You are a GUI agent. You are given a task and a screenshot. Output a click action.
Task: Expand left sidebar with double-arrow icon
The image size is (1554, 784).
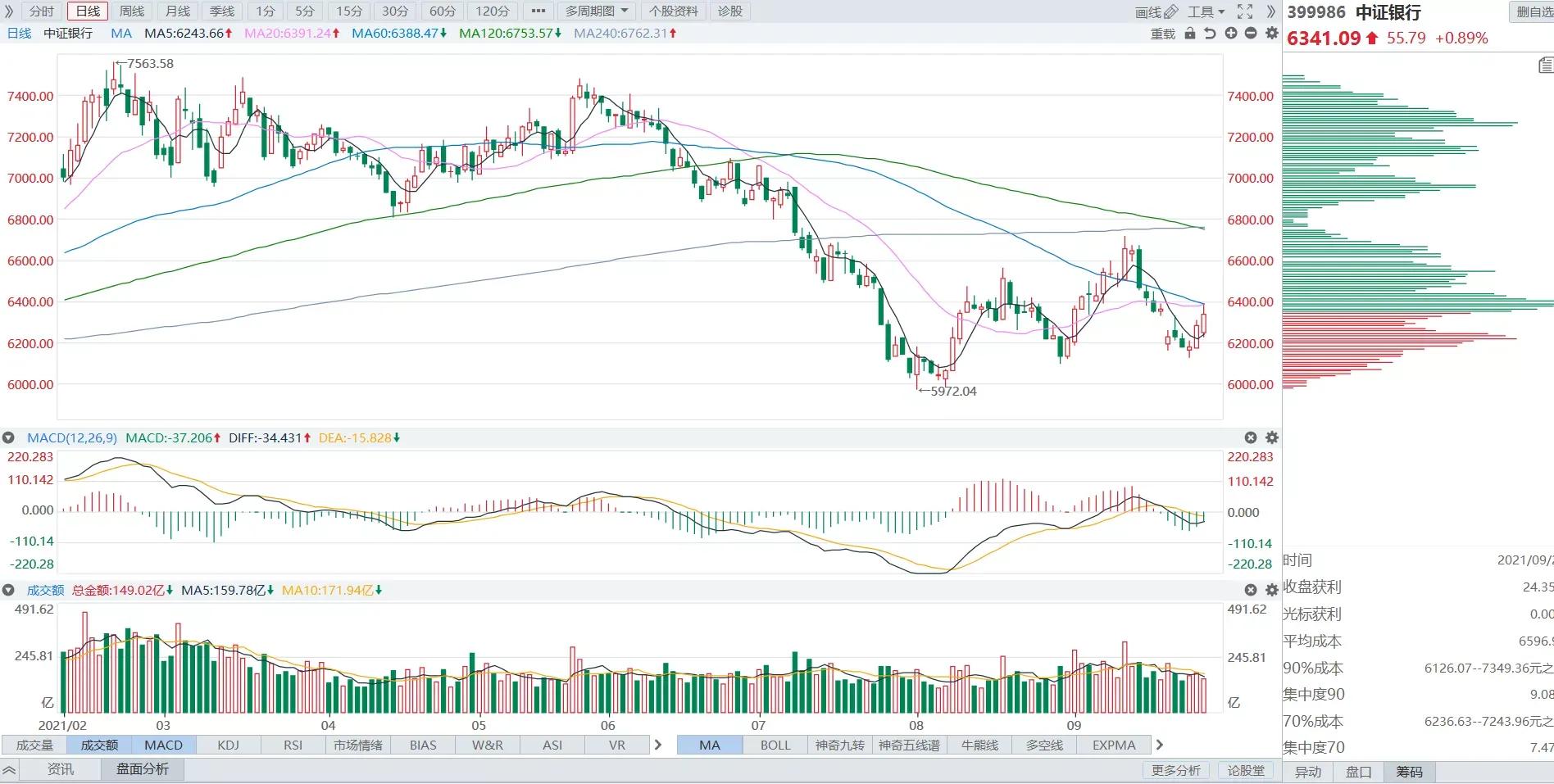coord(9,11)
